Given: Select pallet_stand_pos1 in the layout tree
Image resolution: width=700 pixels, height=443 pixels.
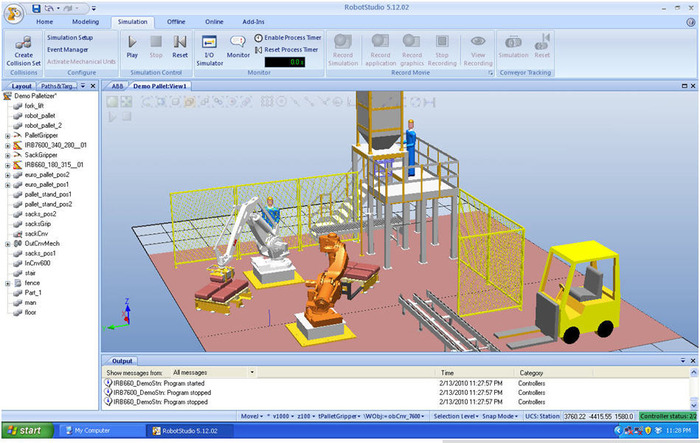Looking at the screenshot, I should [48, 194].
